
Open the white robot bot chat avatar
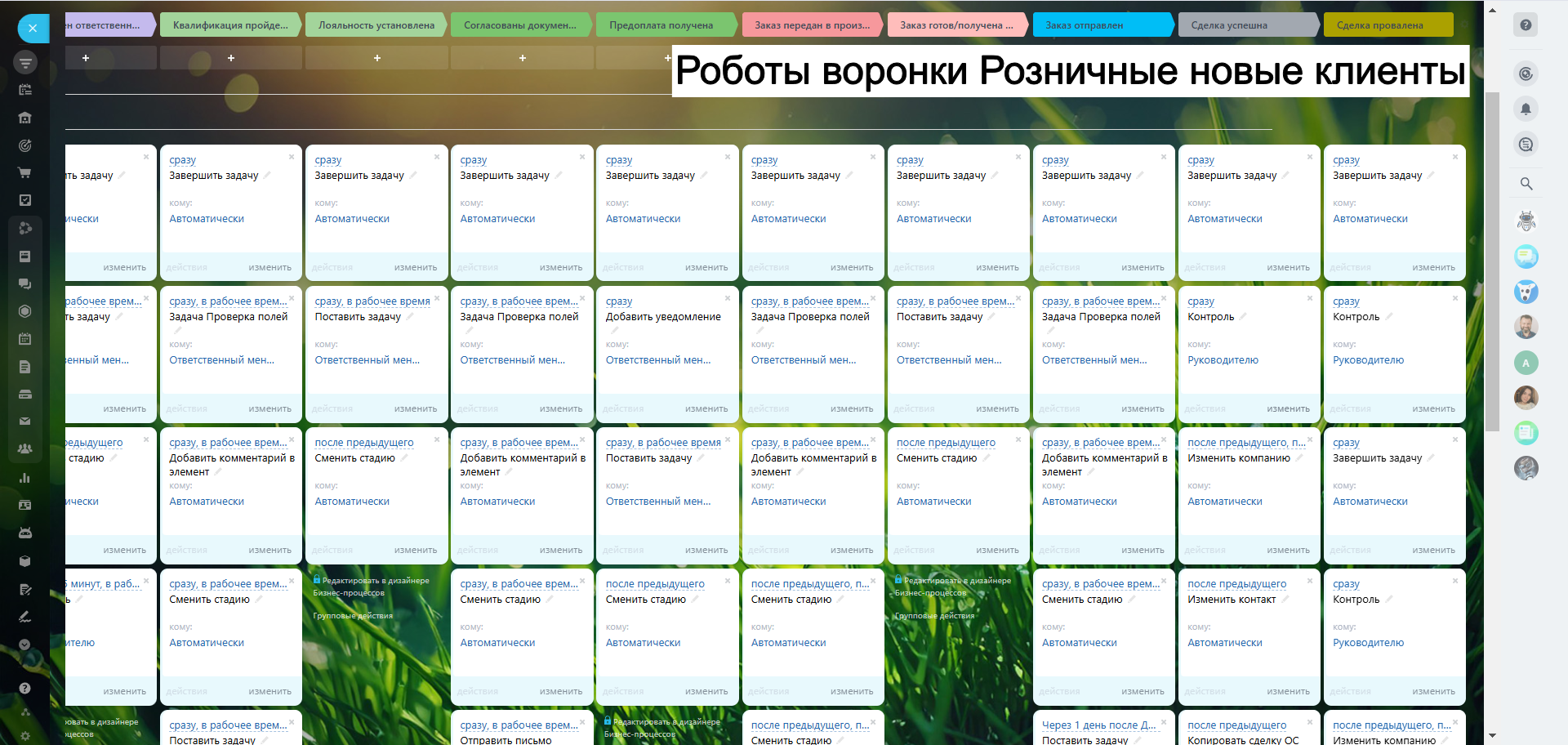coord(1526,221)
